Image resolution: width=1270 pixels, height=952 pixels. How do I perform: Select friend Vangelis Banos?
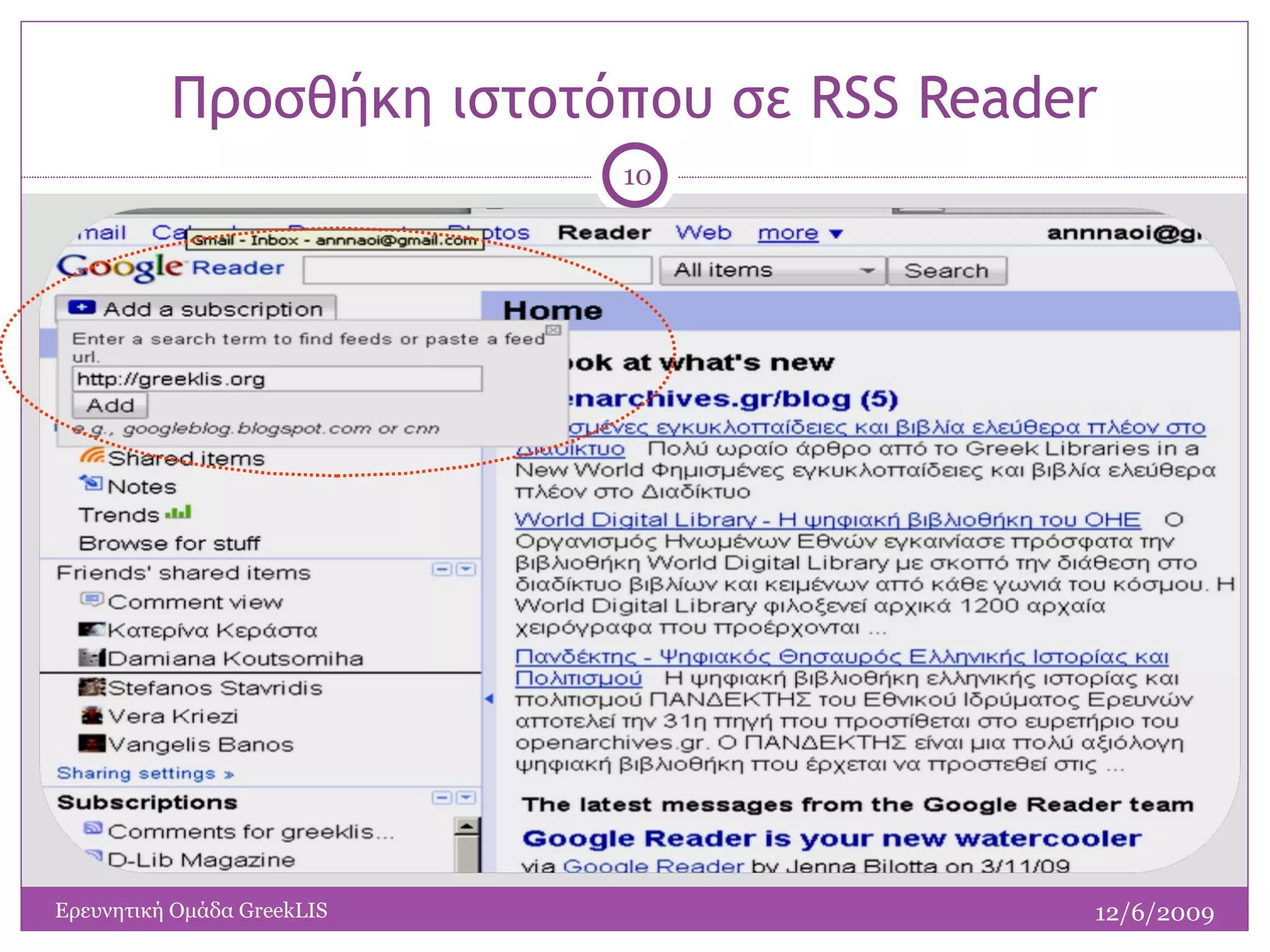pyautogui.click(x=200, y=744)
